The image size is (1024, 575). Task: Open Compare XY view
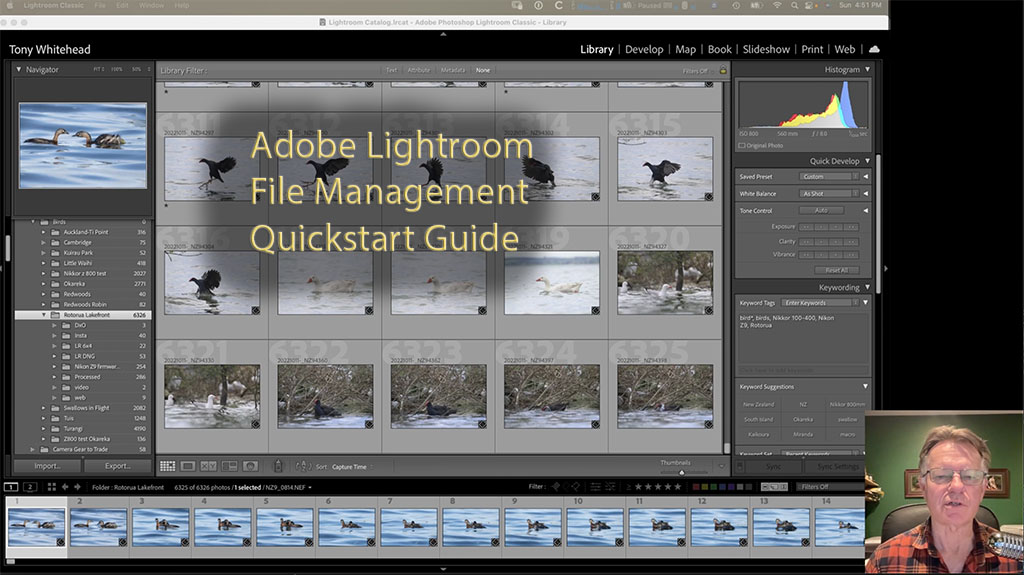tap(208, 466)
